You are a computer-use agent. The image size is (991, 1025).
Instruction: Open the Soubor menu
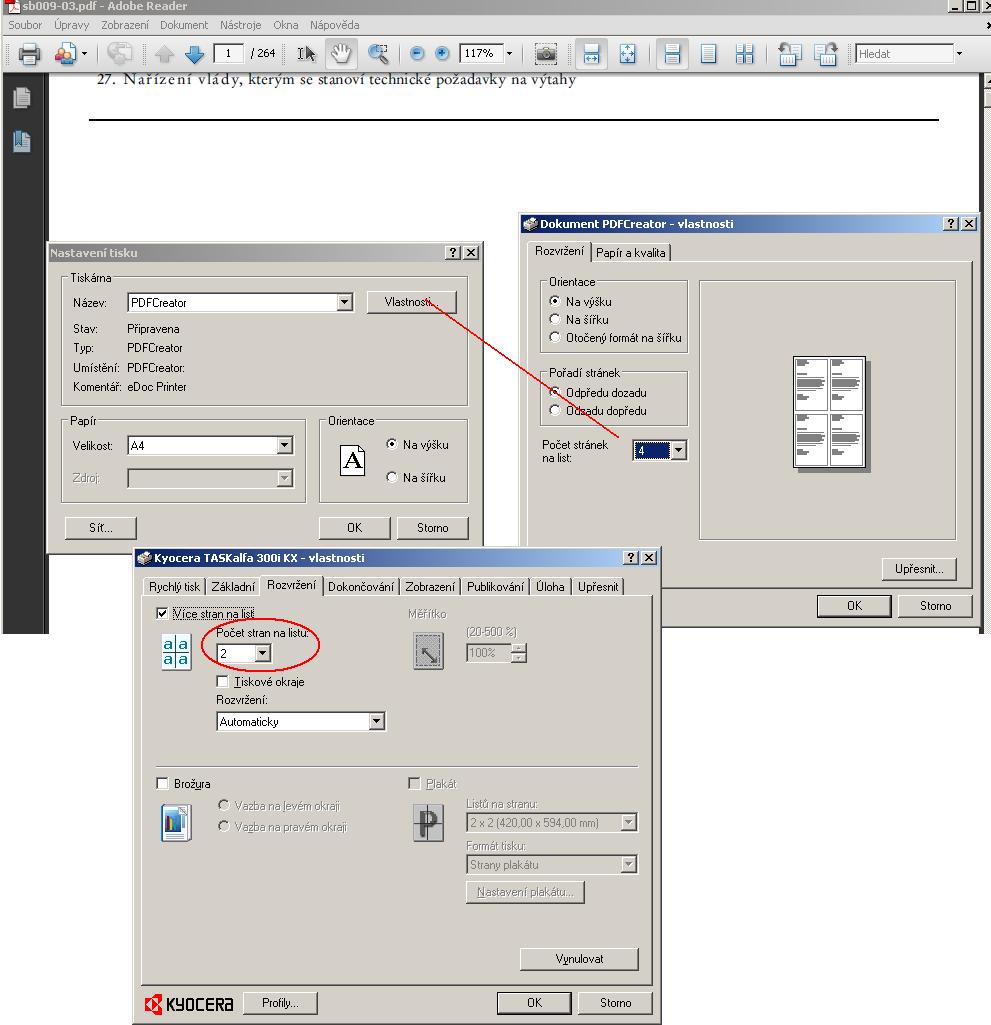pos(25,25)
